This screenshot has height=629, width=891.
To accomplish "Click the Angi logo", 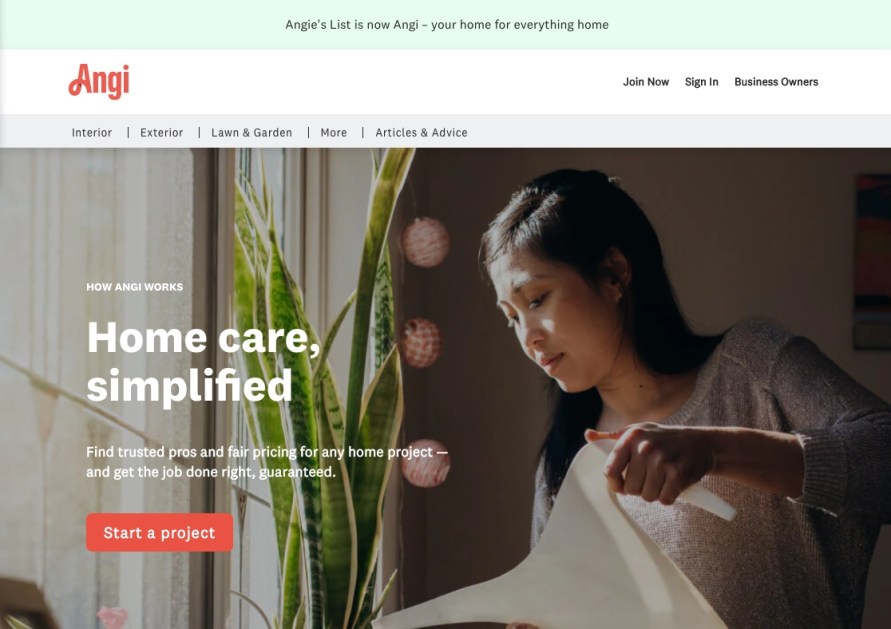I will pyautogui.click(x=99, y=81).
